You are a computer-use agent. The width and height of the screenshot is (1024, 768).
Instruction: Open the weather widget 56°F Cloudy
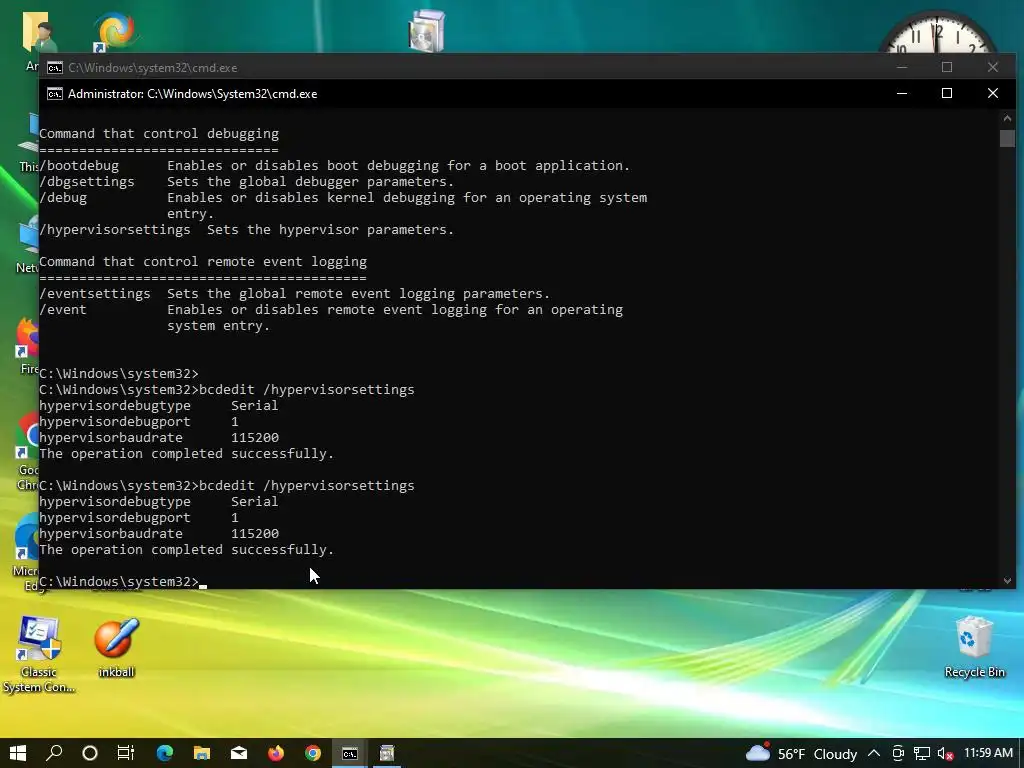click(801, 754)
